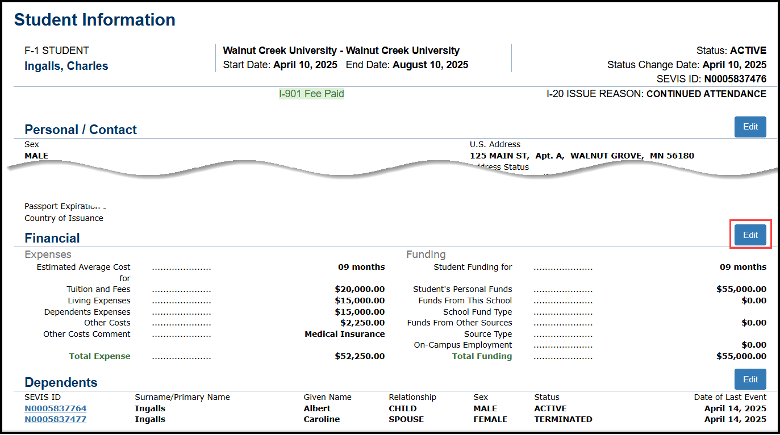The height and width of the screenshot is (435, 780).
Task: Select End Date August 10, 2025
Action: click(407, 65)
